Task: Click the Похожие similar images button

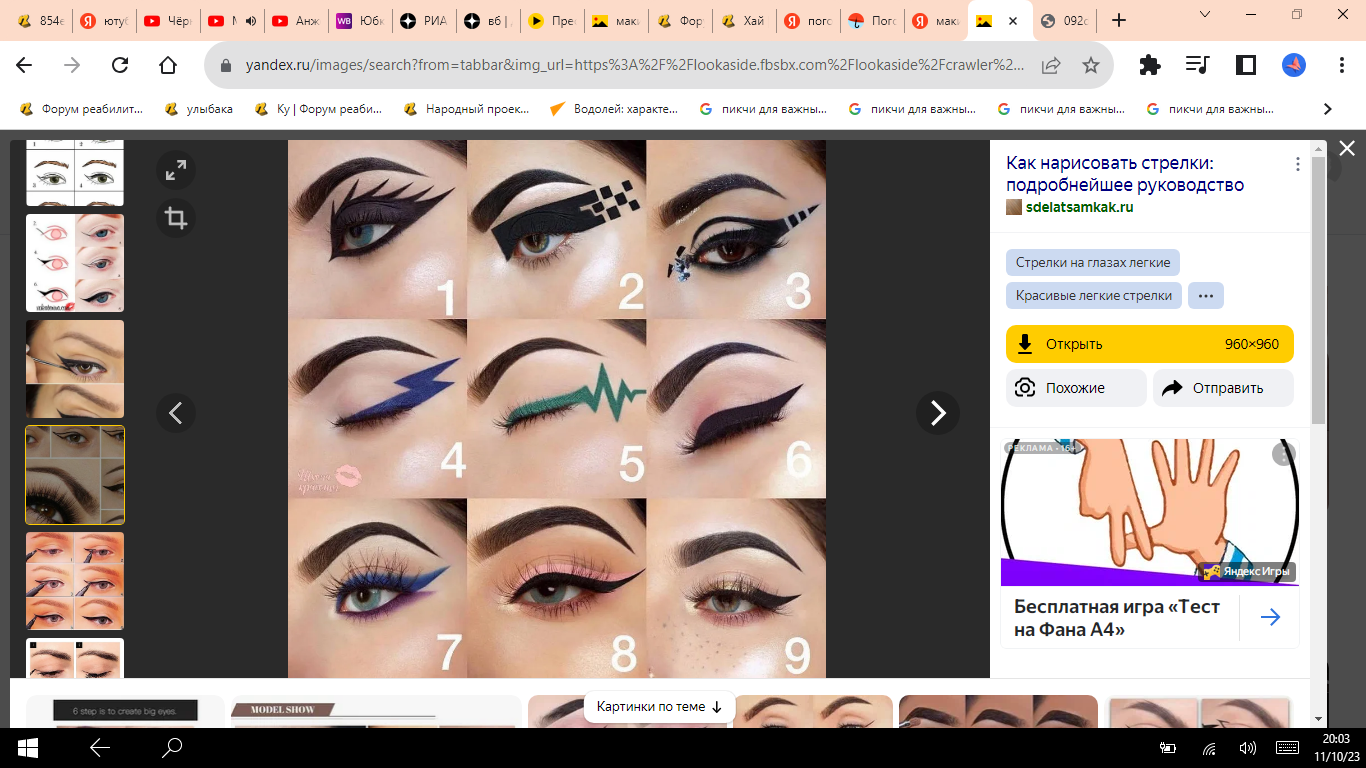Action: point(1075,388)
